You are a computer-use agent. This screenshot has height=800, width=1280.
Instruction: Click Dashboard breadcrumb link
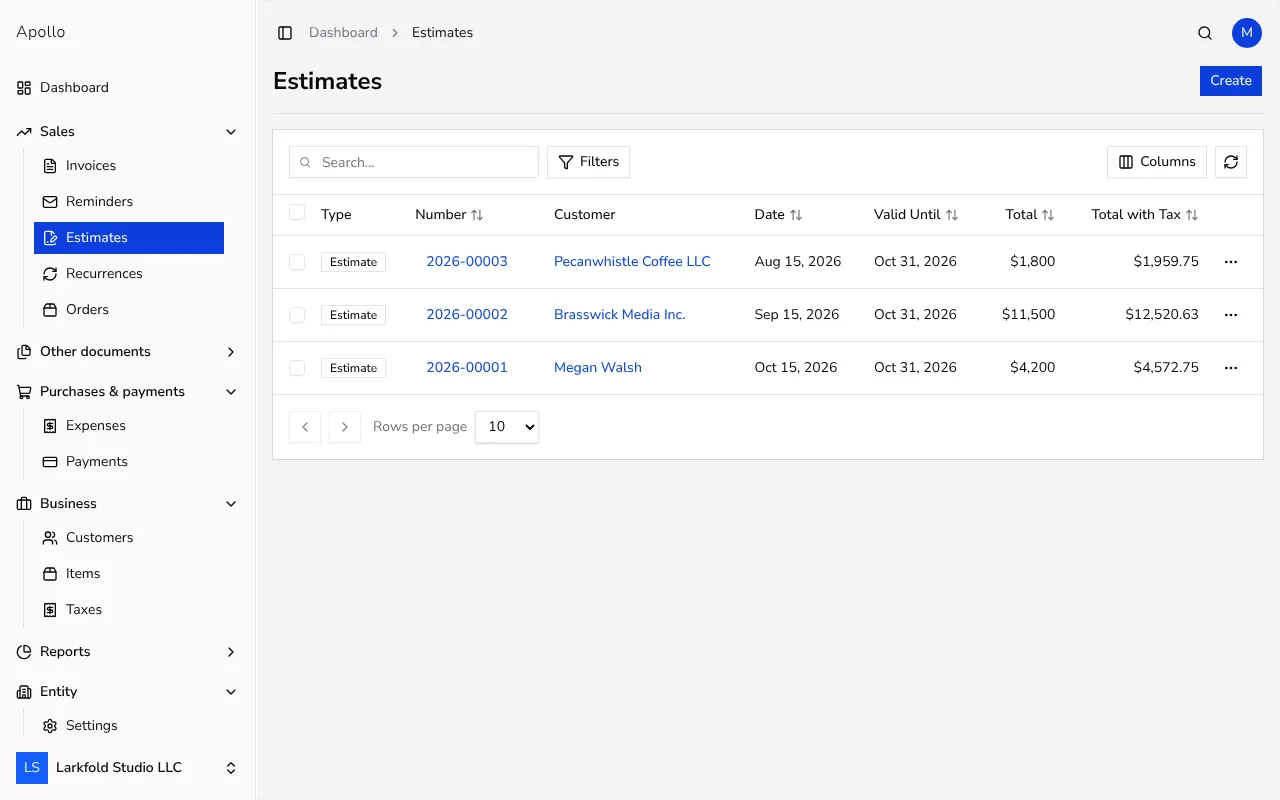pyautogui.click(x=343, y=33)
